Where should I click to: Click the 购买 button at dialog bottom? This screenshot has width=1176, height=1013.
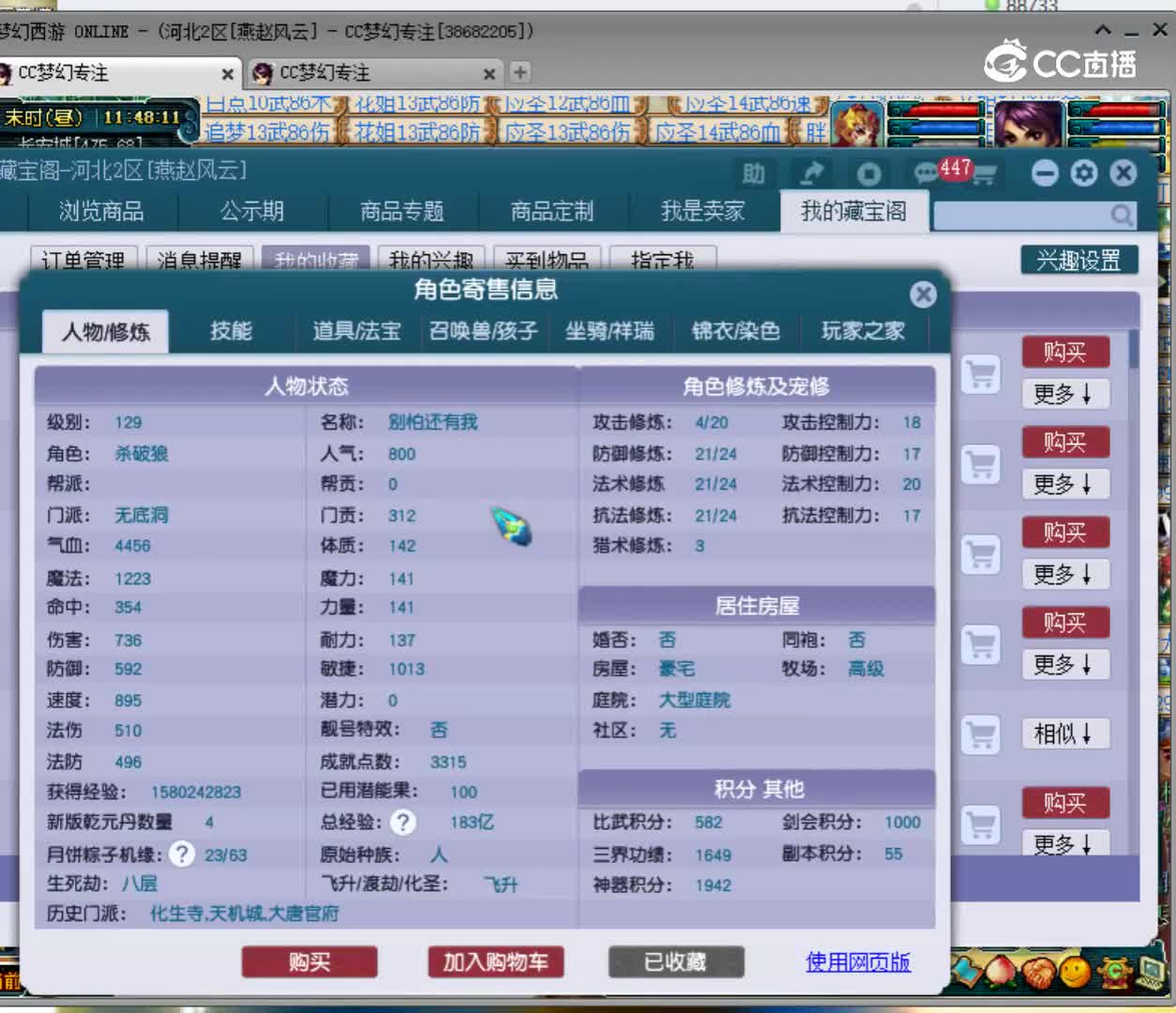coord(309,962)
